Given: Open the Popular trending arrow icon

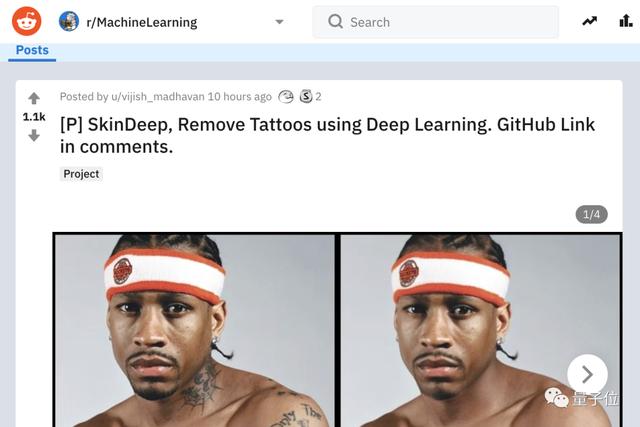Looking at the screenshot, I should [x=589, y=21].
